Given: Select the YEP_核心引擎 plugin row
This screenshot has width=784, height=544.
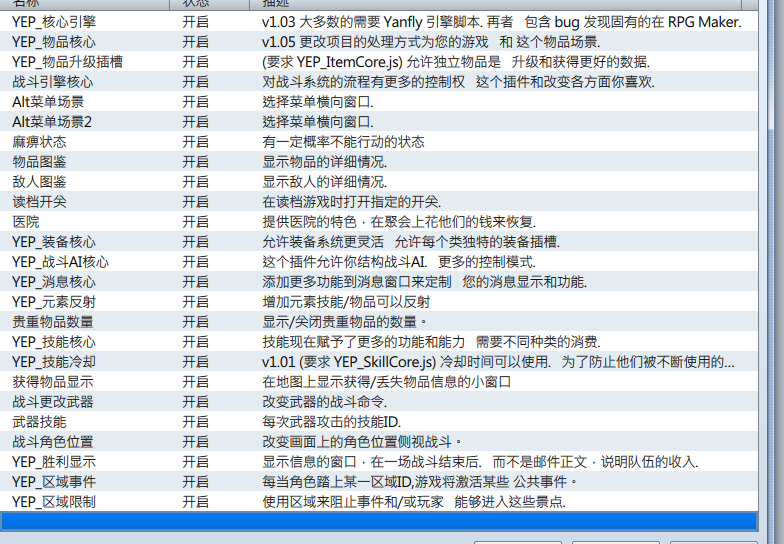Looking at the screenshot, I should pyautogui.click(x=379, y=22).
